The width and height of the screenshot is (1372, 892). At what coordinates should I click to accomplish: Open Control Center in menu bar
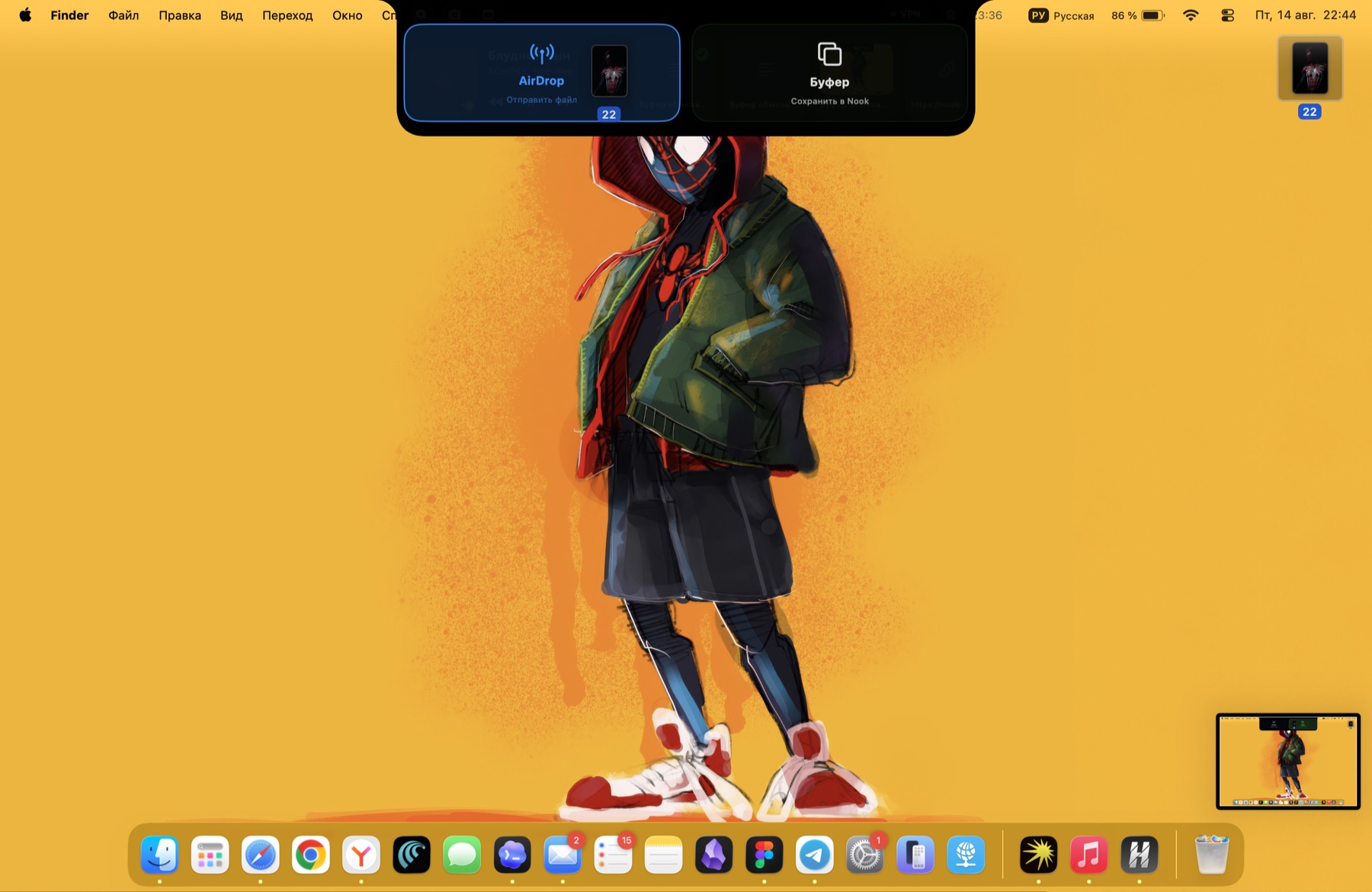pyautogui.click(x=1227, y=15)
